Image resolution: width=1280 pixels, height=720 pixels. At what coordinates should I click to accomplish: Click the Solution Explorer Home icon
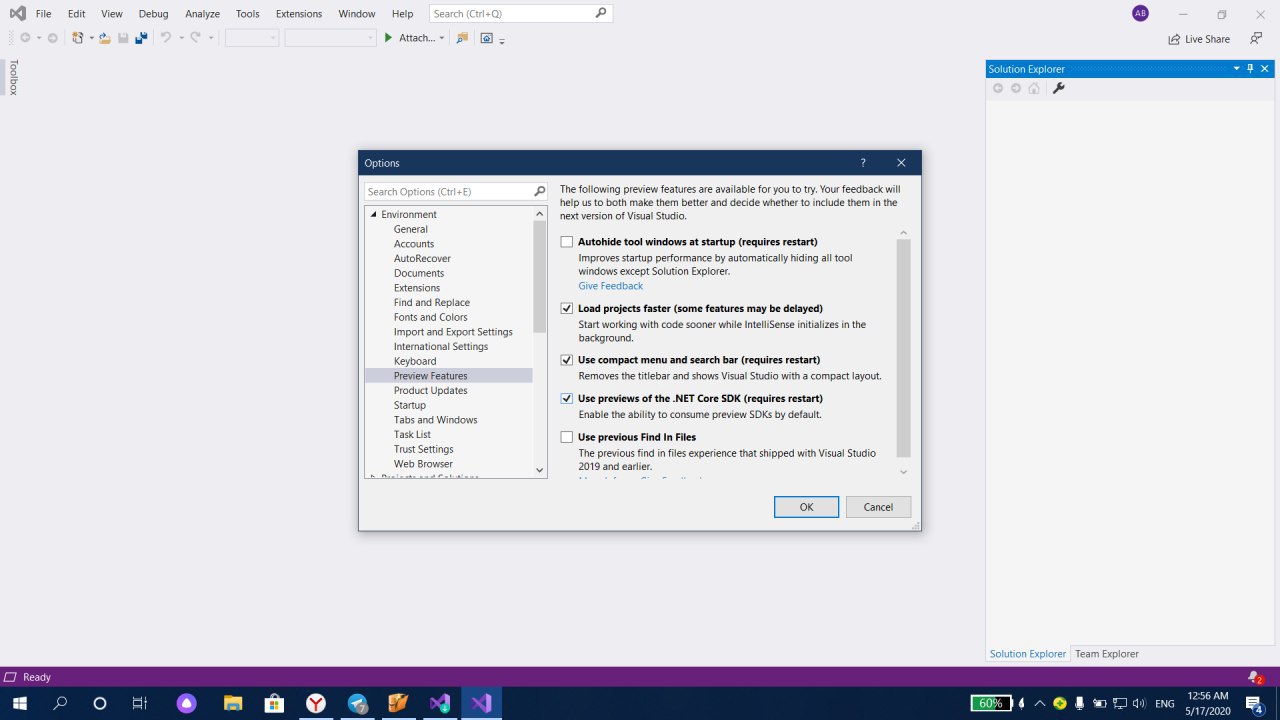coord(1034,88)
